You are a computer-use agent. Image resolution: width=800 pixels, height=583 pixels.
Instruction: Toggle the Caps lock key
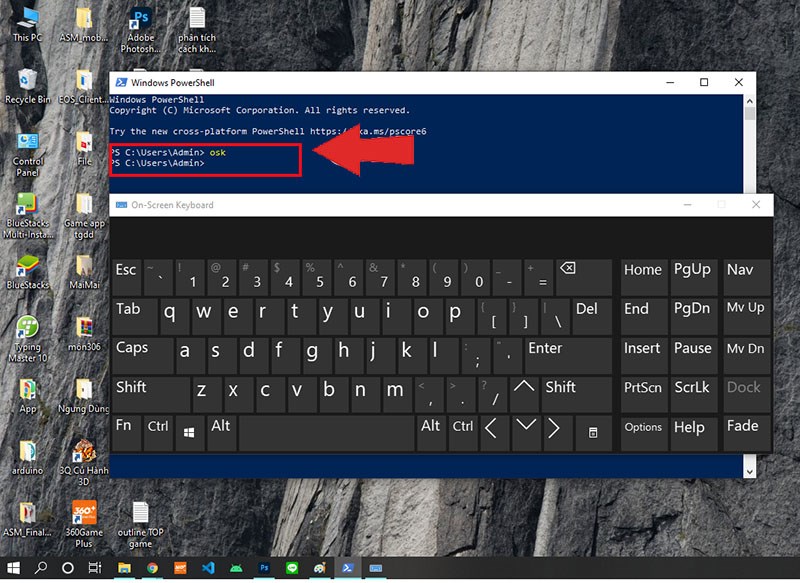pos(142,356)
